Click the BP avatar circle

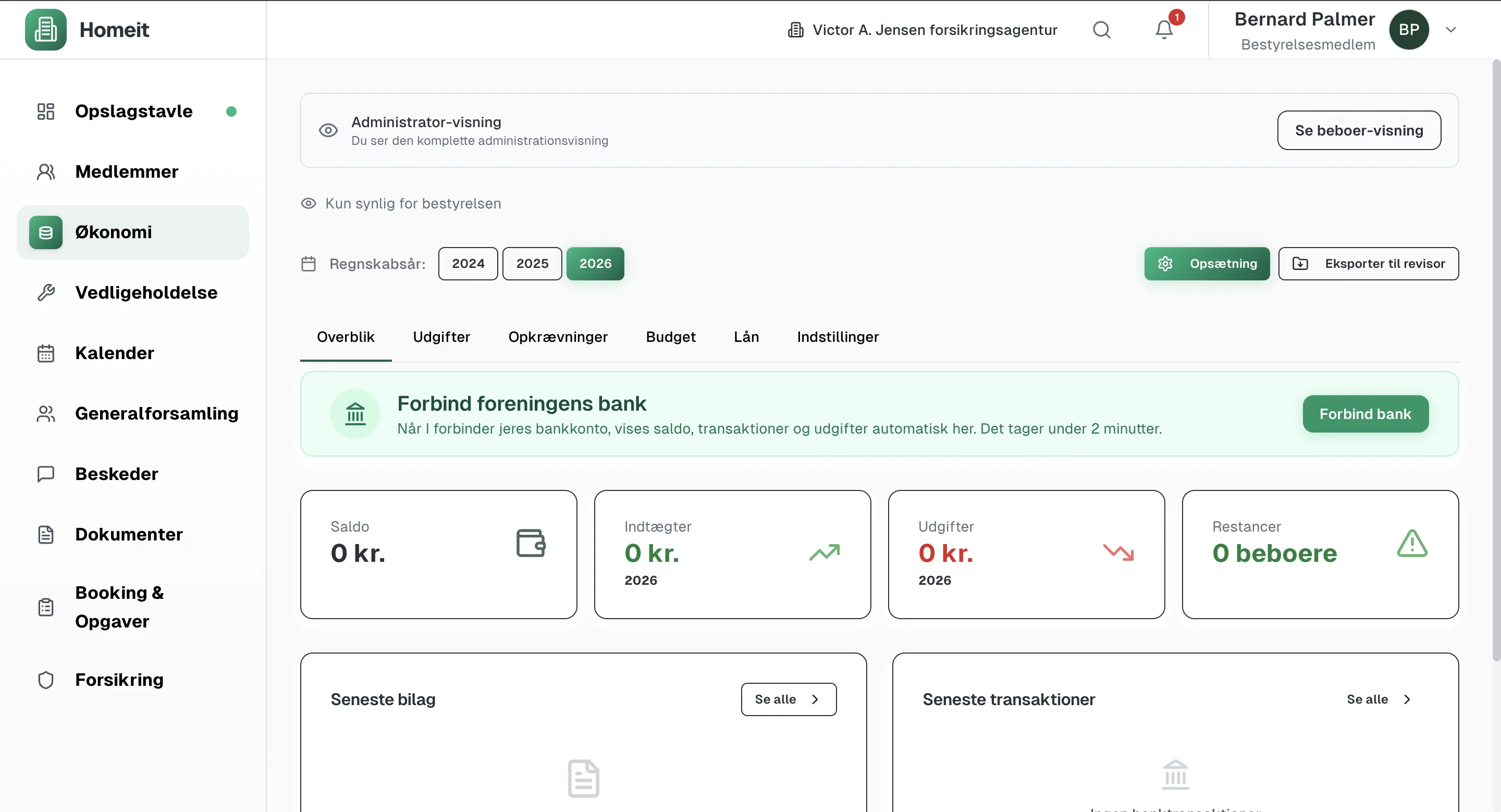click(1409, 30)
